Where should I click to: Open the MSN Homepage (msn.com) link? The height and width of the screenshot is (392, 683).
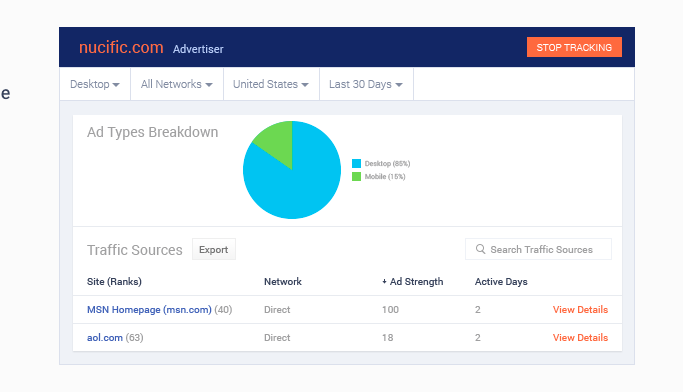[x=149, y=310]
